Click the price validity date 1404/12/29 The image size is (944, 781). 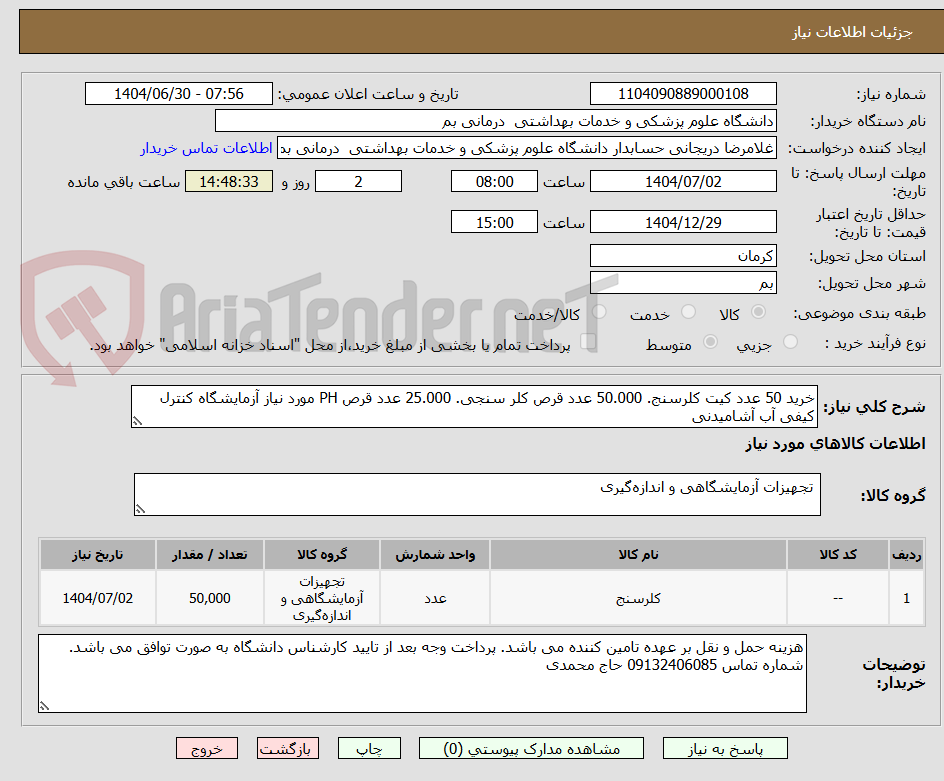(x=683, y=221)
